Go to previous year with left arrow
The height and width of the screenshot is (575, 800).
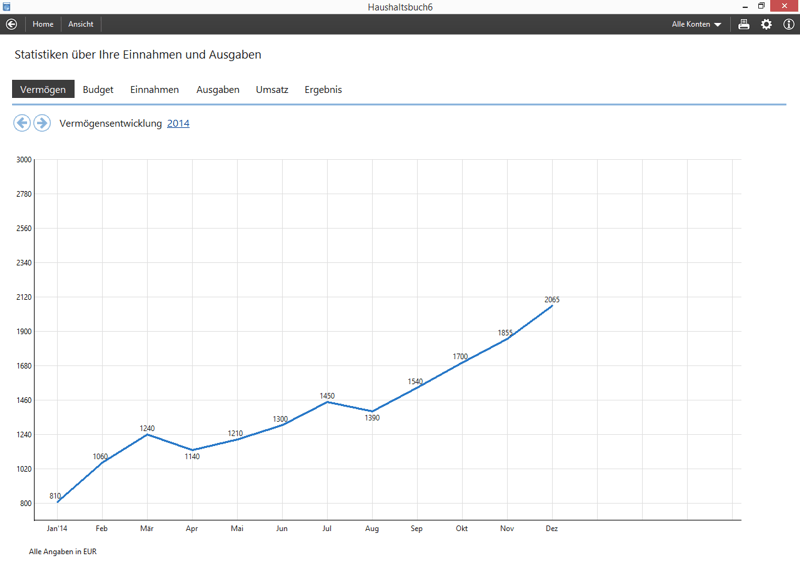pos(21,123)
